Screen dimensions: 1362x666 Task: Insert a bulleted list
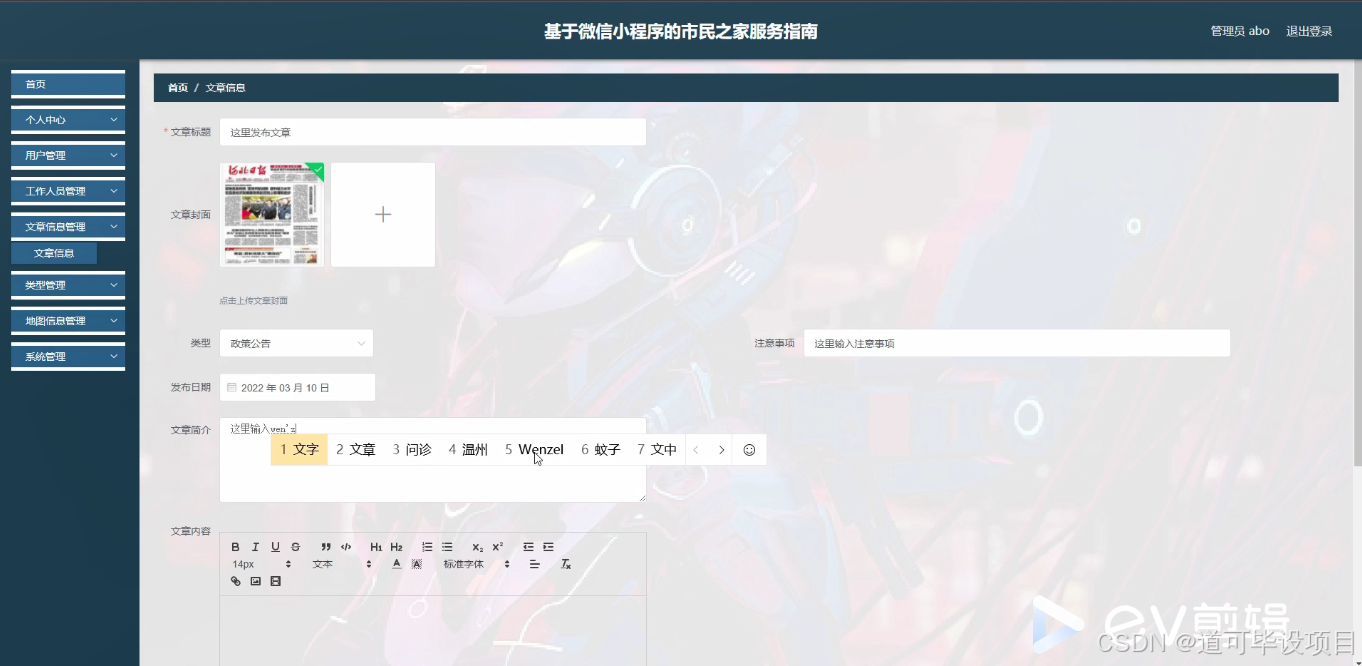[447, 547]
